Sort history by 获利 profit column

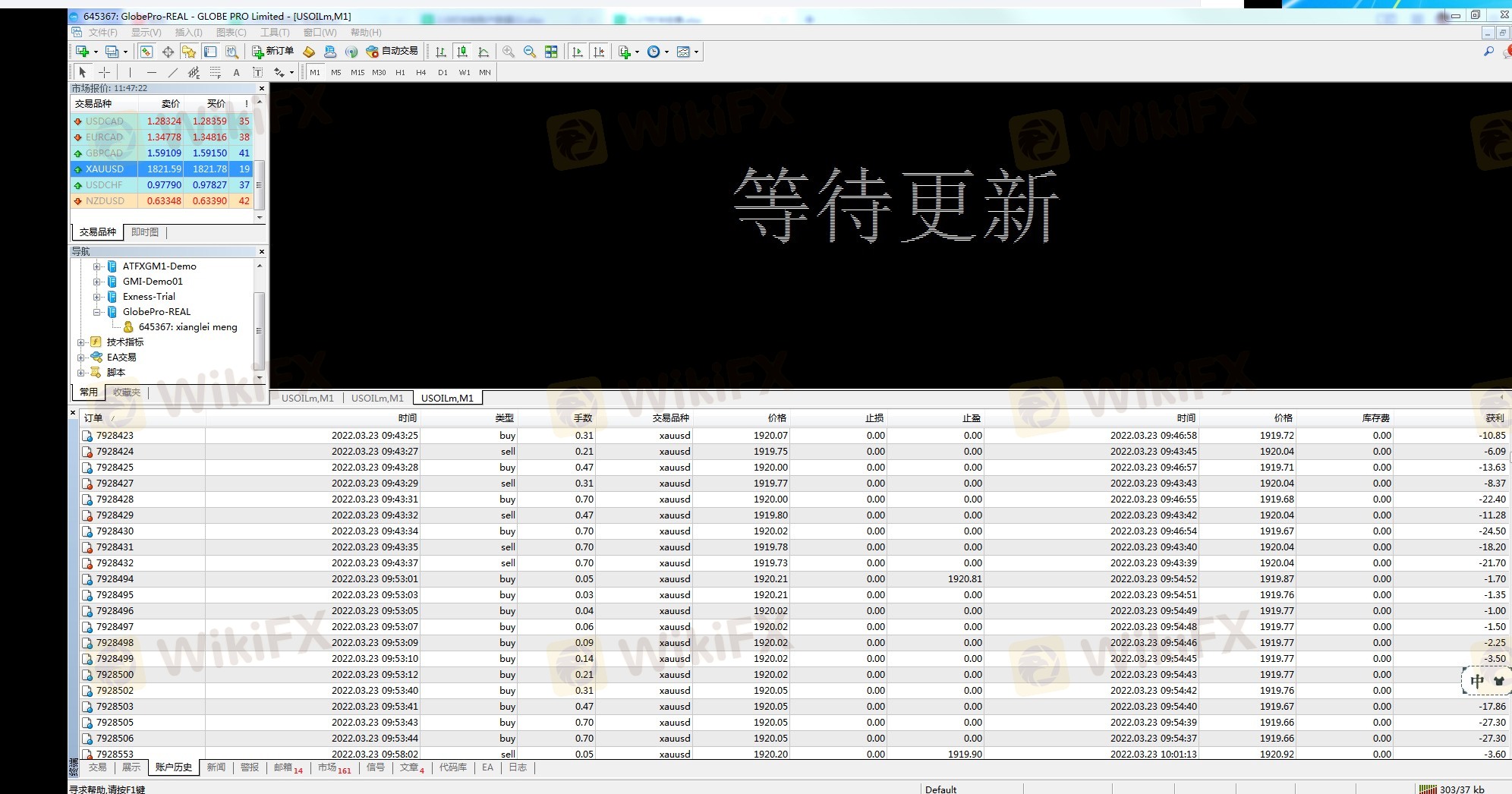(1453, 418)
